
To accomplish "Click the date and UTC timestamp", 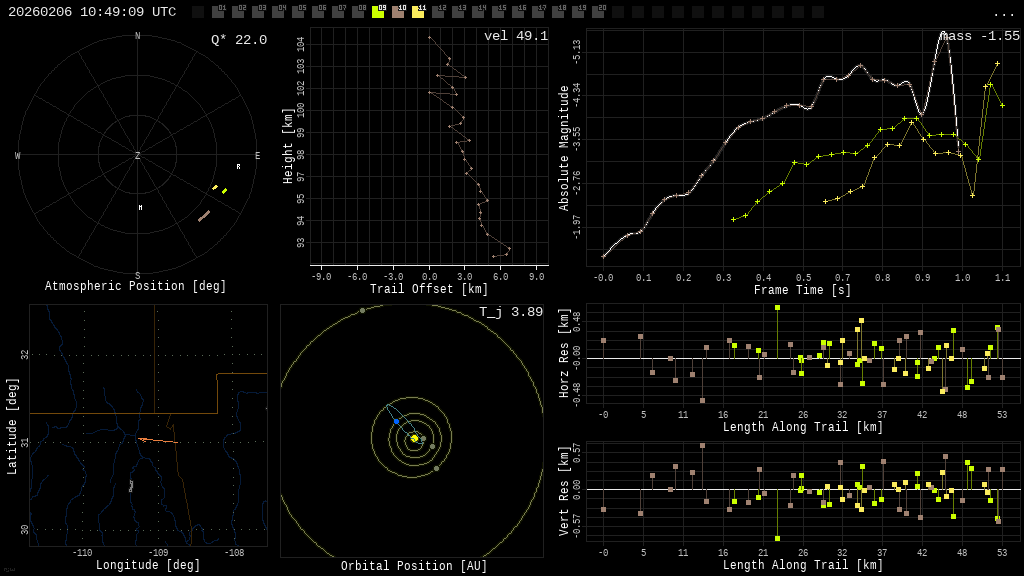I will (92, 12).
